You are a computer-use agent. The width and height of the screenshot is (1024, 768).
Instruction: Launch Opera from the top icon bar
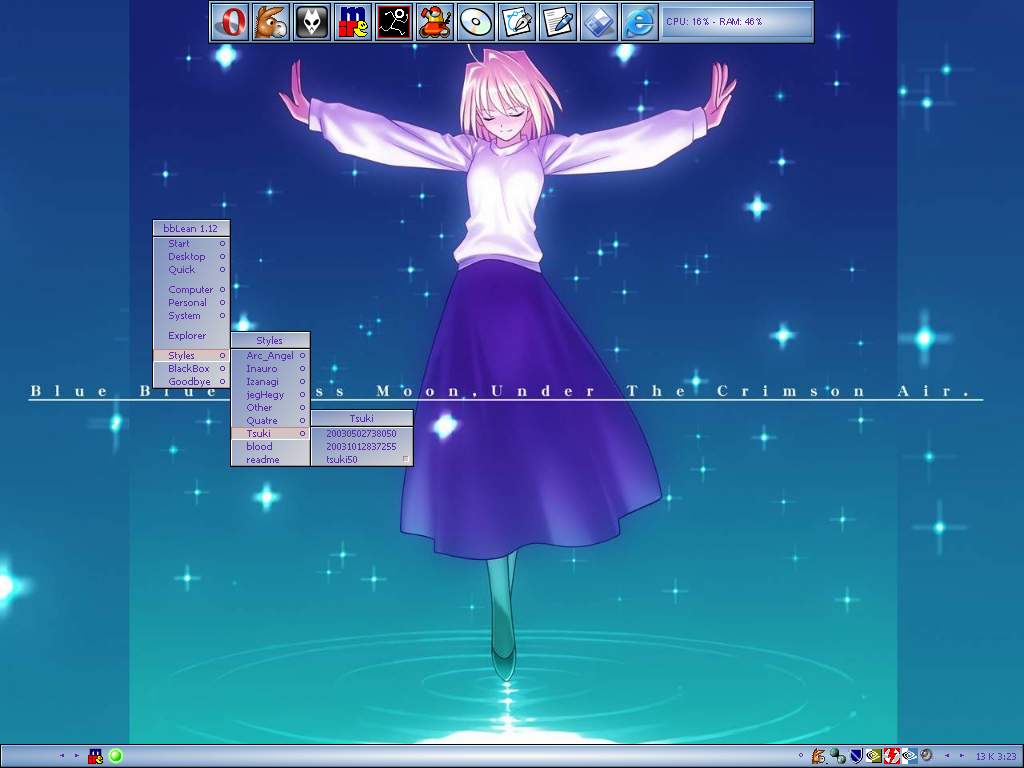coord(231,22)
